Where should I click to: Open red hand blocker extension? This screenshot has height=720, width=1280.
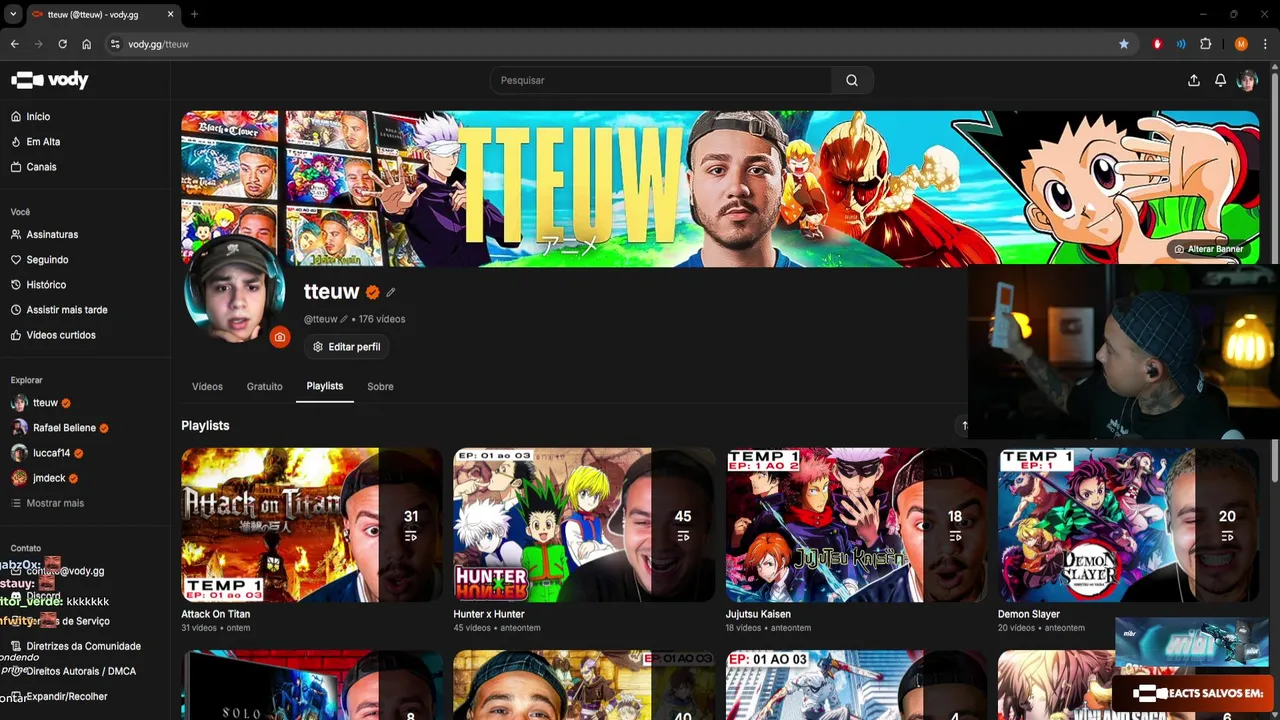tap(1157, 44)
